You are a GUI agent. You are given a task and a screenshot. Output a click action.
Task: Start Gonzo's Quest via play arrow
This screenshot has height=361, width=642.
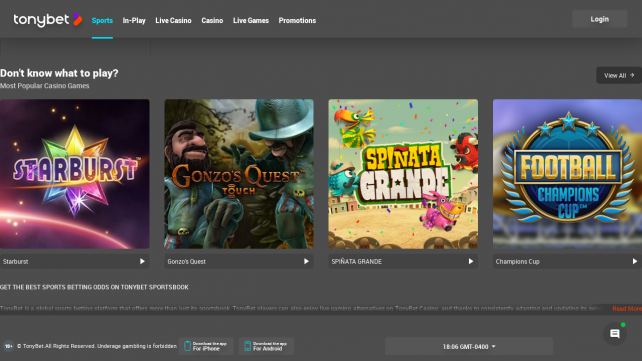tap(306, 261)
